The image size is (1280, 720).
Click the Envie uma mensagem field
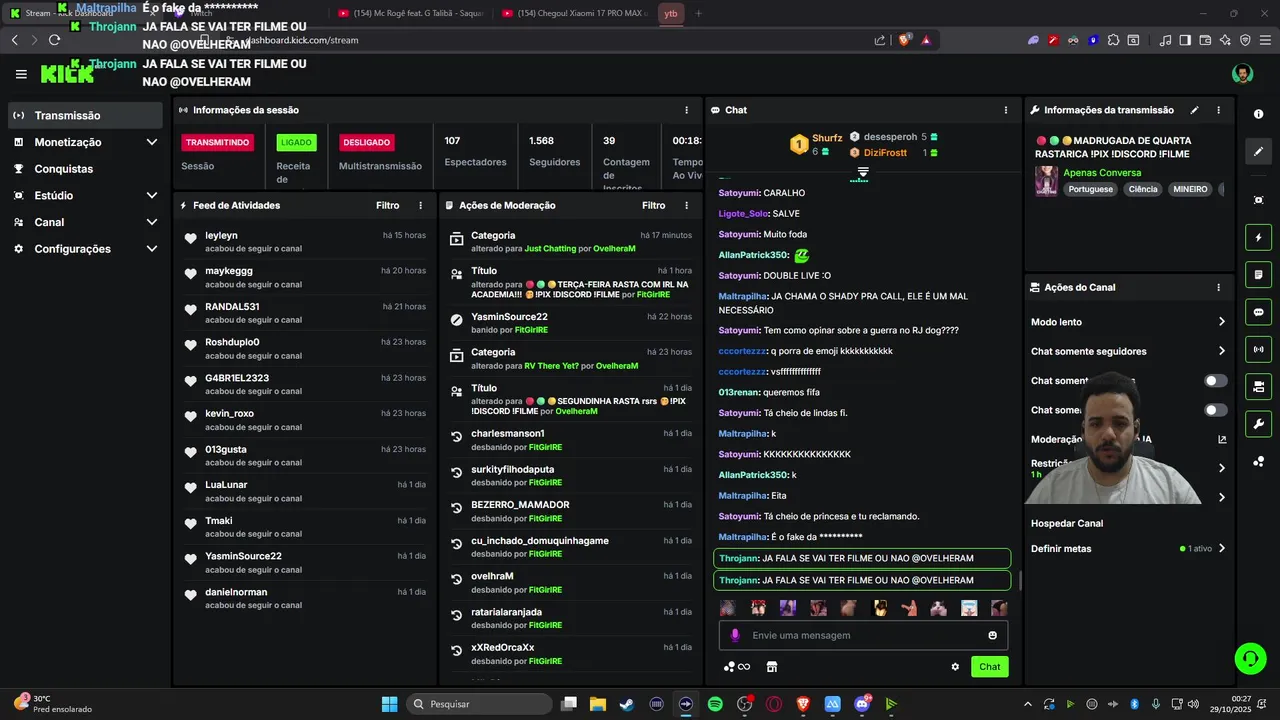[863, 635]
